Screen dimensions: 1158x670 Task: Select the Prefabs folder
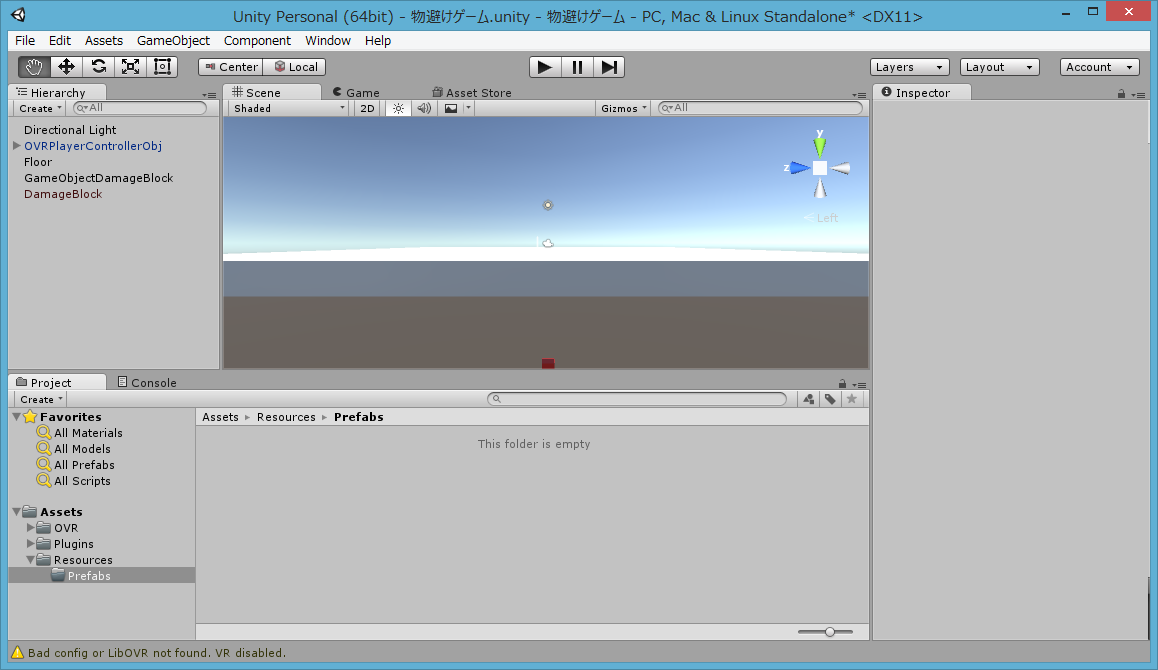tap(102, 575)
